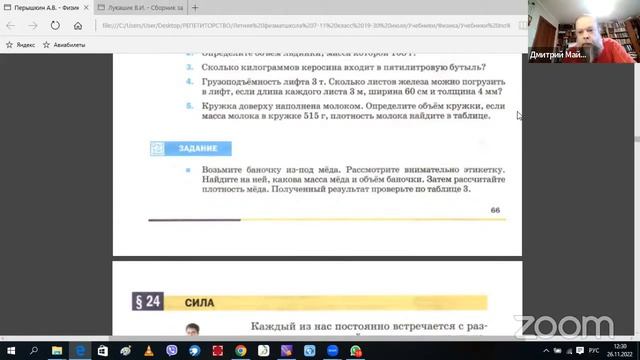Screen dimensions: 640x360
Task: Open Microsoft Store from the taskbar
Action: pos(103,351)
